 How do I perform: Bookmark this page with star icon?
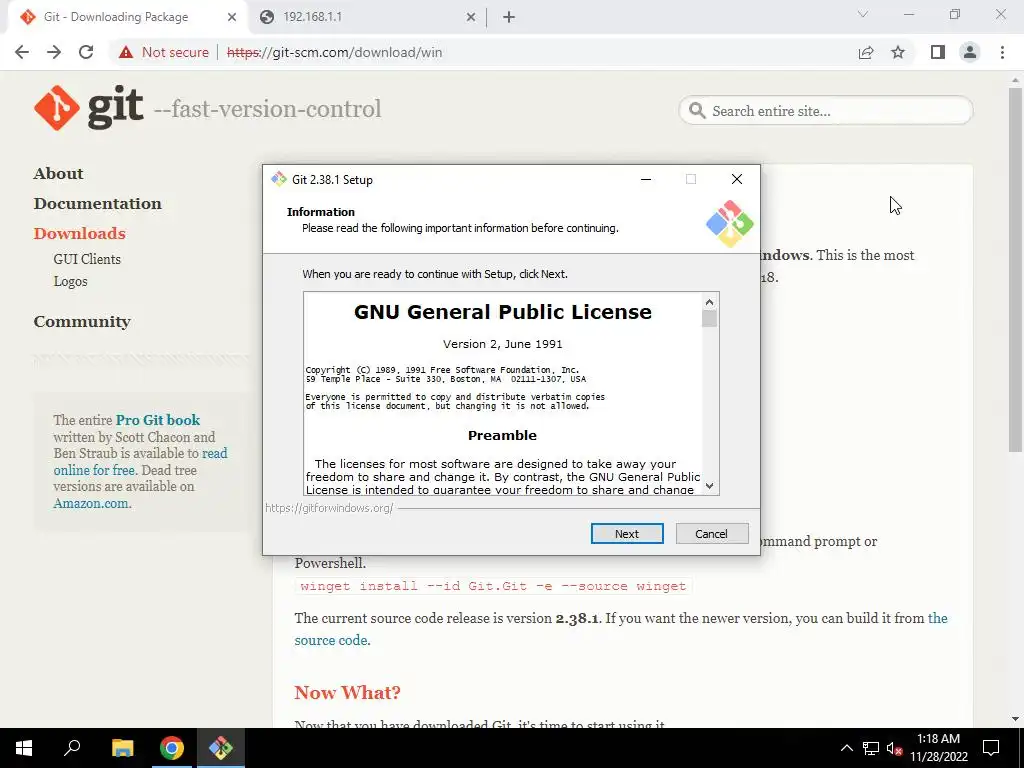(x=898, y=52)
